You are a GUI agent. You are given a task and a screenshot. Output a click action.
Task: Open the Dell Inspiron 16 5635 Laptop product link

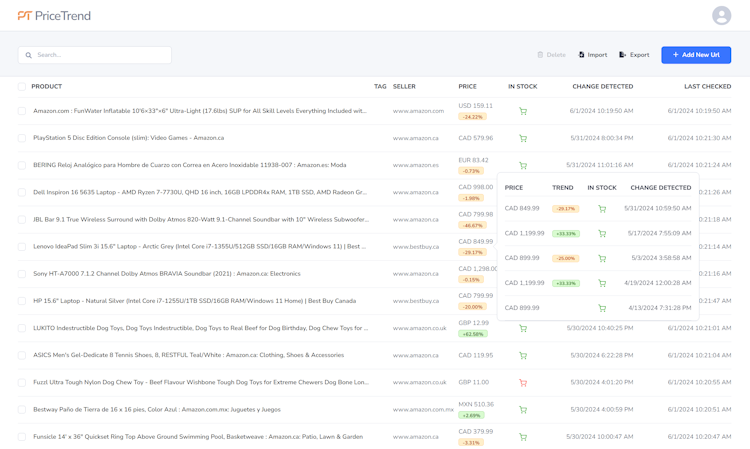(x=200, y=192)
